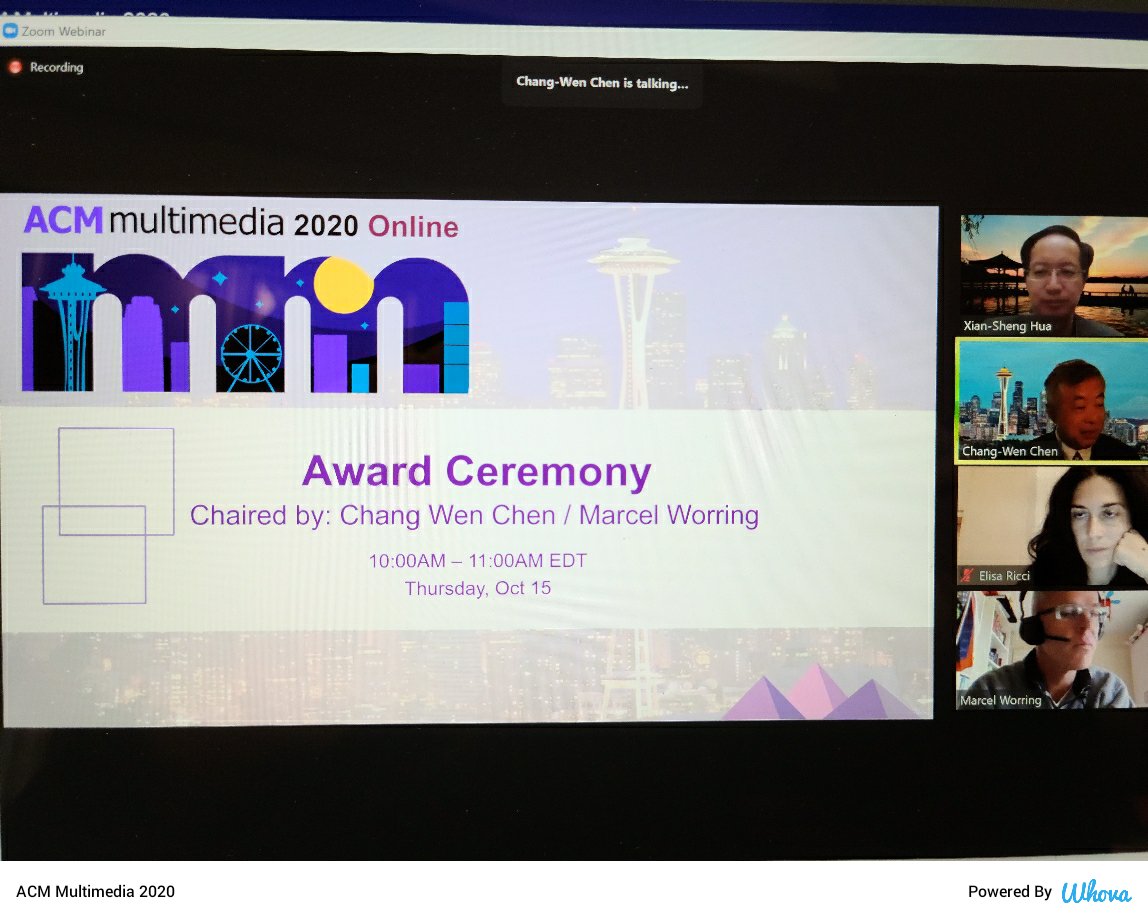Click the colorful 'mm' Seattle skyline logo
Image resolution: width=1148 pixels, height=921 pixels.
(x=245, y=323)
